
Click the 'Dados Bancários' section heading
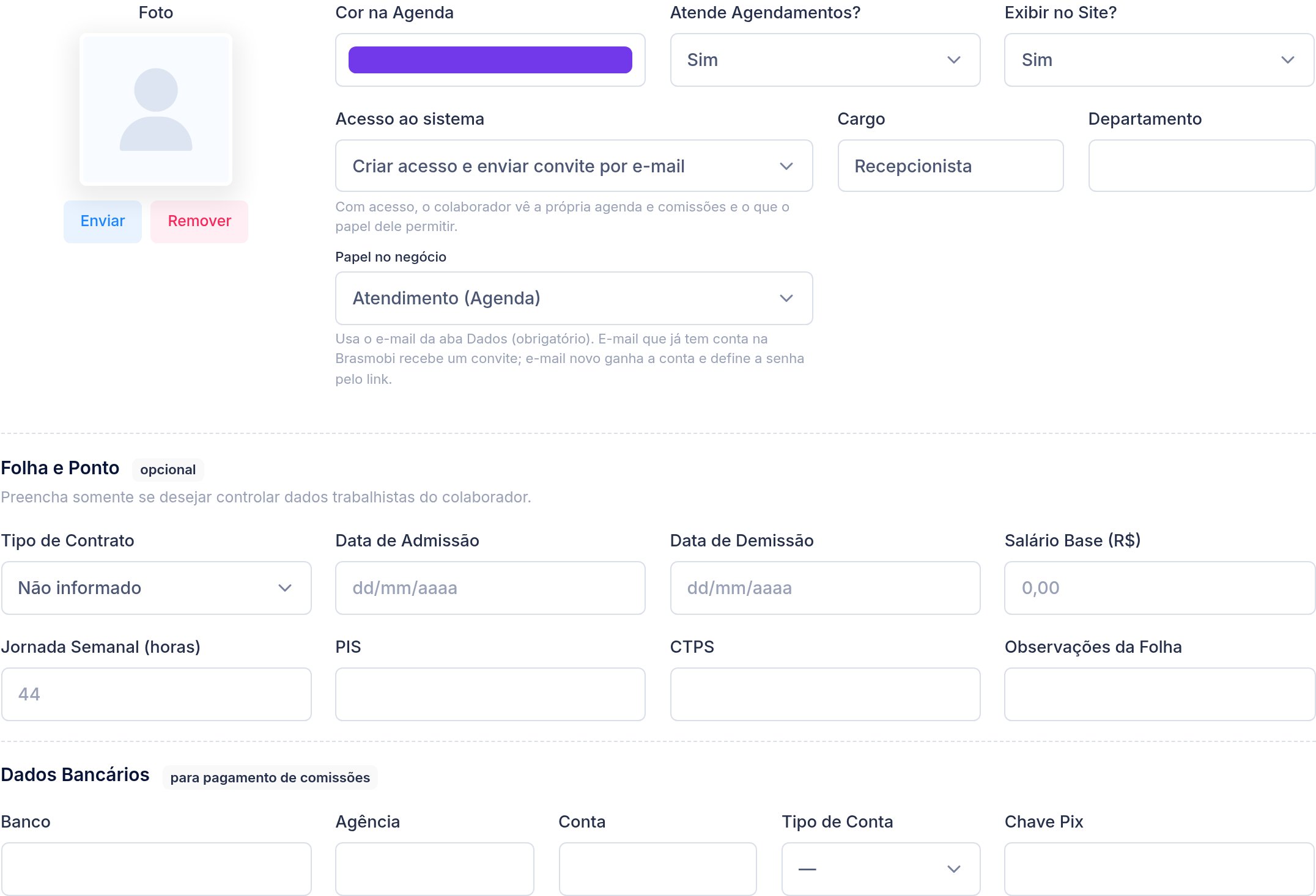pos(75,775)
